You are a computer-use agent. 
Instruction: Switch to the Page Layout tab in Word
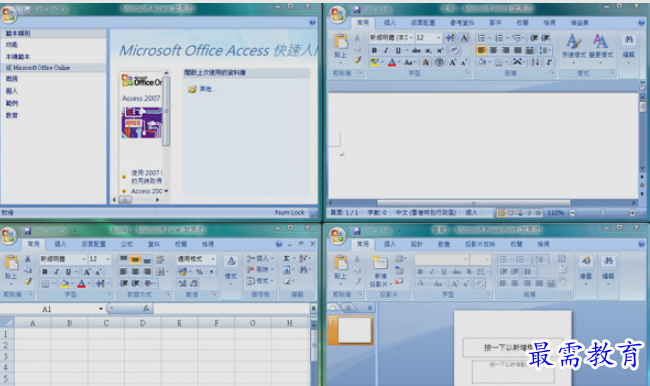[x=422, y=23]
